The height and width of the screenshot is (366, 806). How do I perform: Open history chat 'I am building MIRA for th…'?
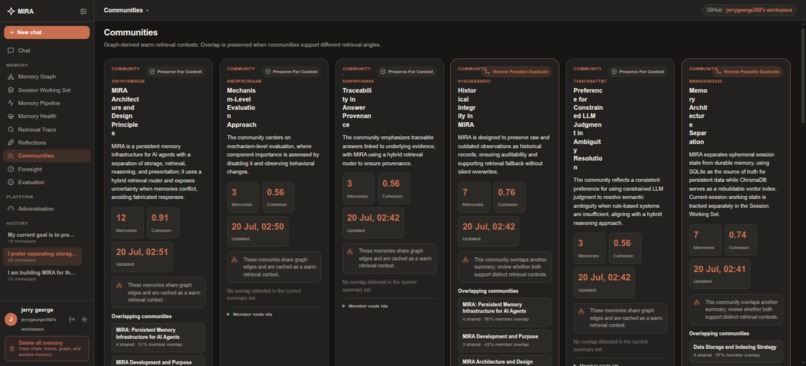pyautogui.click(x=43, y=275)
